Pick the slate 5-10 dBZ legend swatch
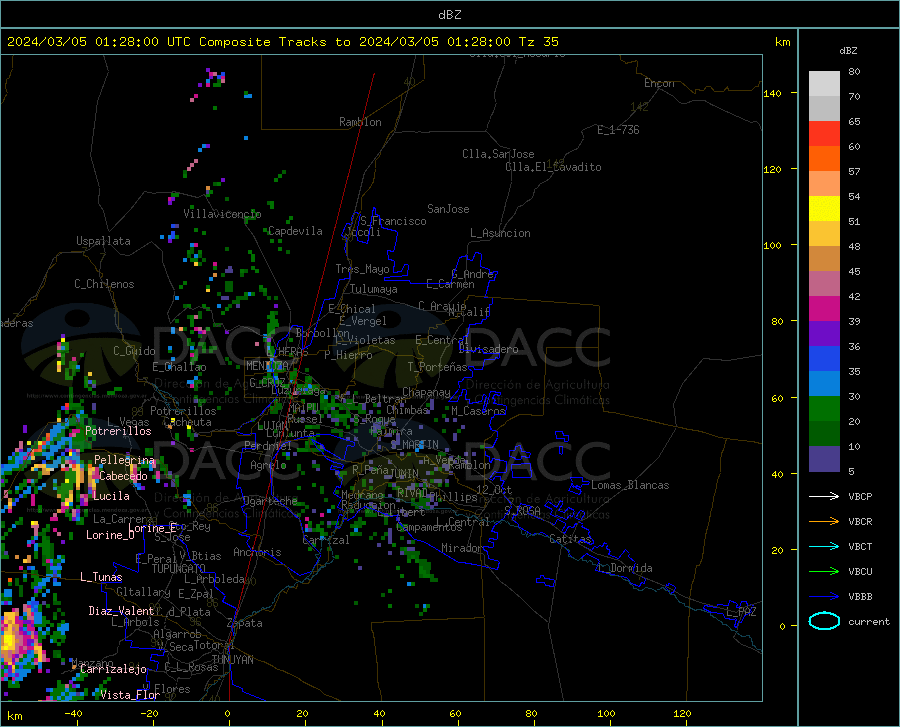900x727 pixels. click(x=824, y=459)
